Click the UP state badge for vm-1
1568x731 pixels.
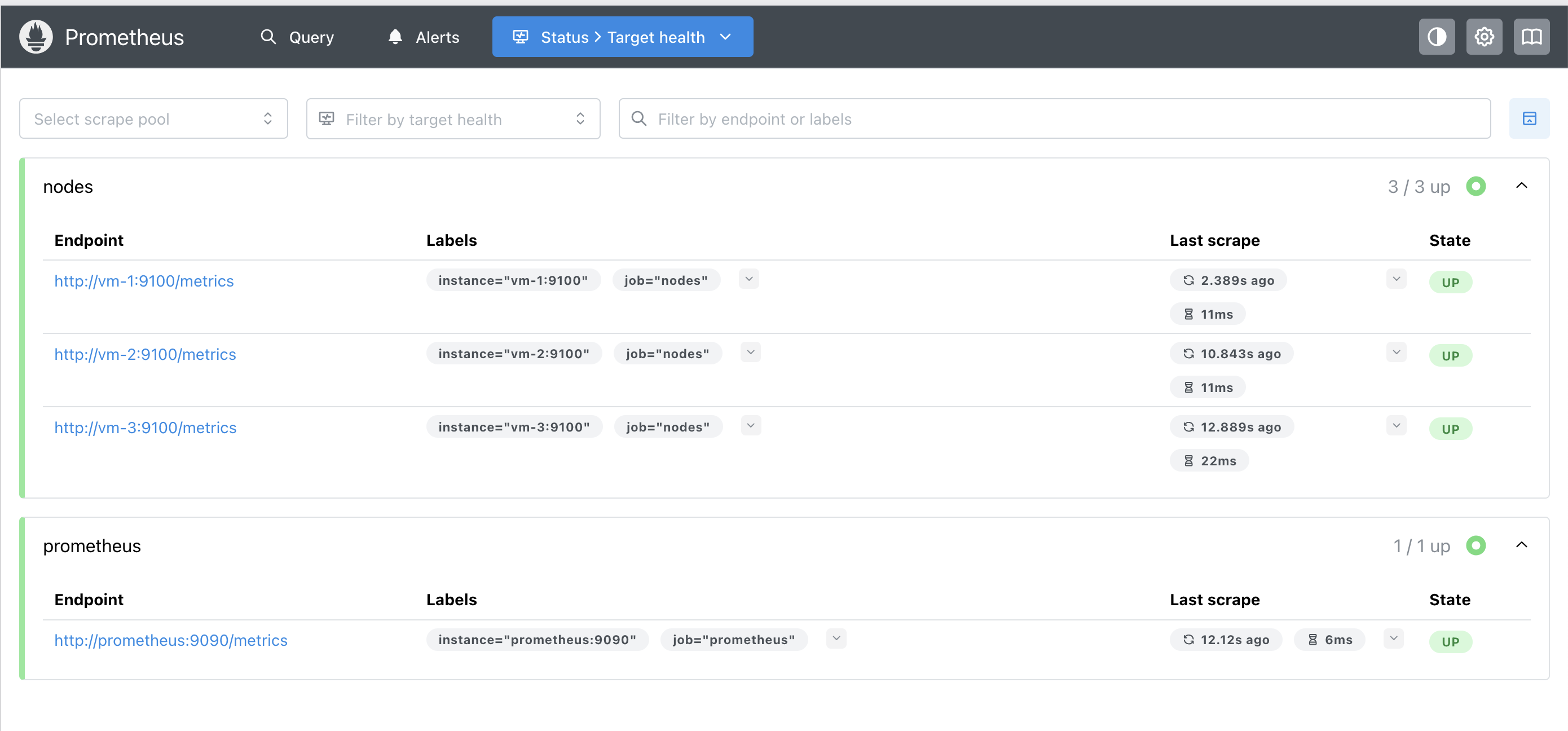click(1451, 282)
